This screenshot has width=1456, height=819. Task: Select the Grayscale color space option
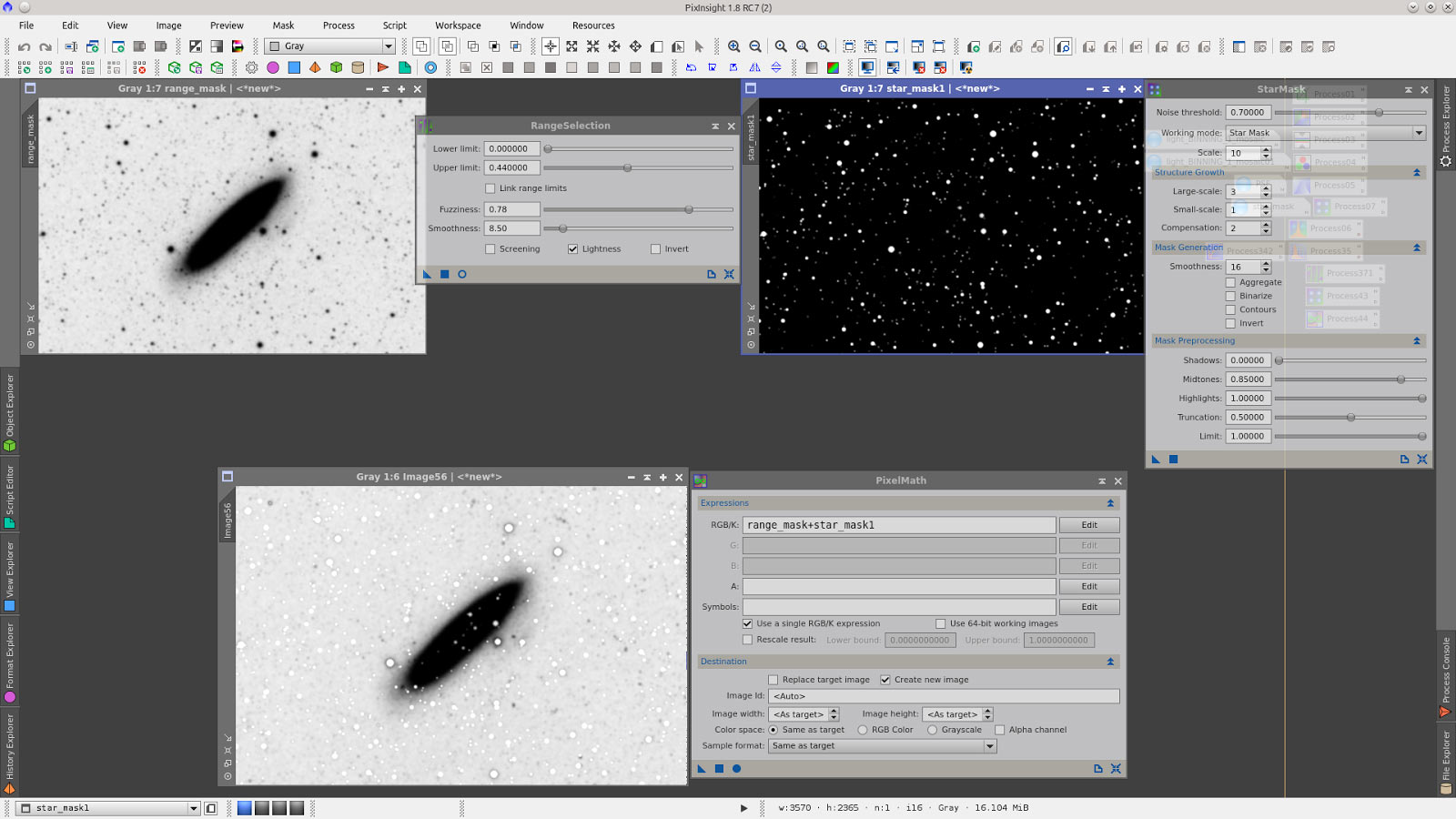click(x=933, y=730)
